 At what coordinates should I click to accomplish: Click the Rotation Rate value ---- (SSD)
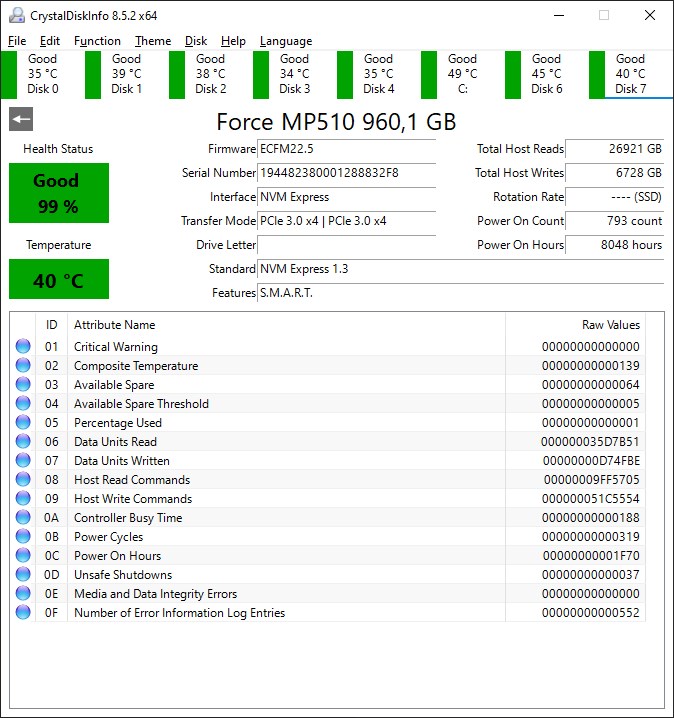pyautogui.click(x=614, y=197)
